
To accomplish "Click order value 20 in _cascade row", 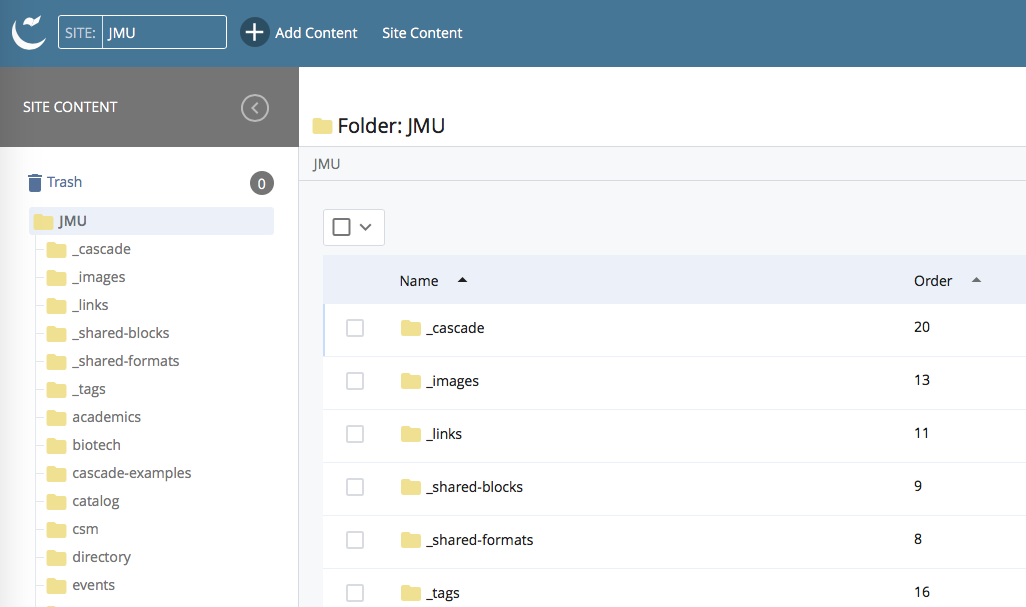I will point(922,327).
